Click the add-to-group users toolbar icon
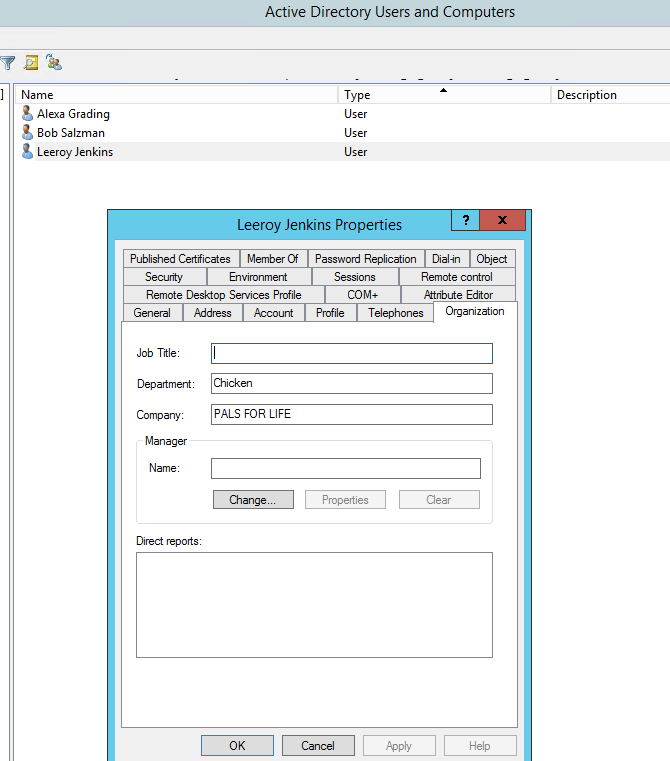This screenshot has width=670, height=761. (x=54, y=62)
